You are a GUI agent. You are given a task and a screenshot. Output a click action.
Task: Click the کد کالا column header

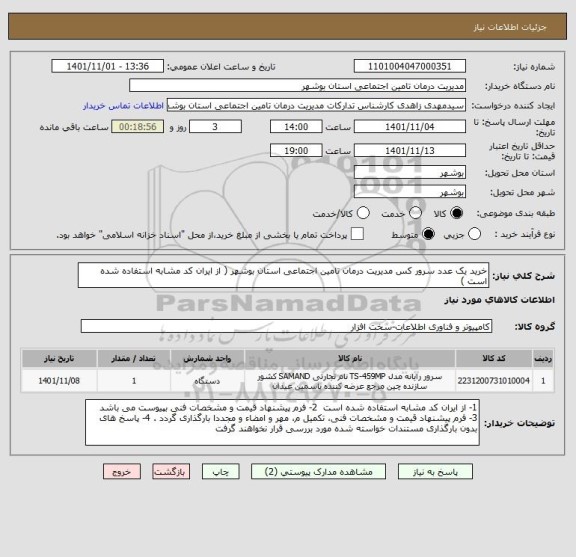[x=494, y=359]
